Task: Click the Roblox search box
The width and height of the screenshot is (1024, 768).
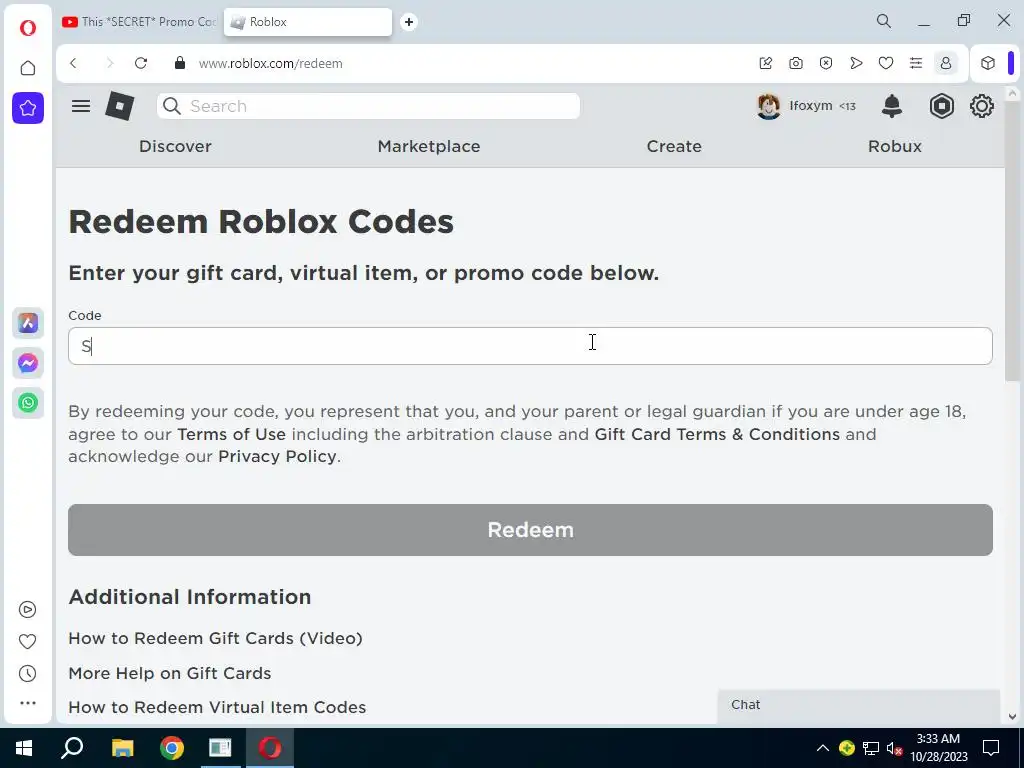Action: [368, 106]
